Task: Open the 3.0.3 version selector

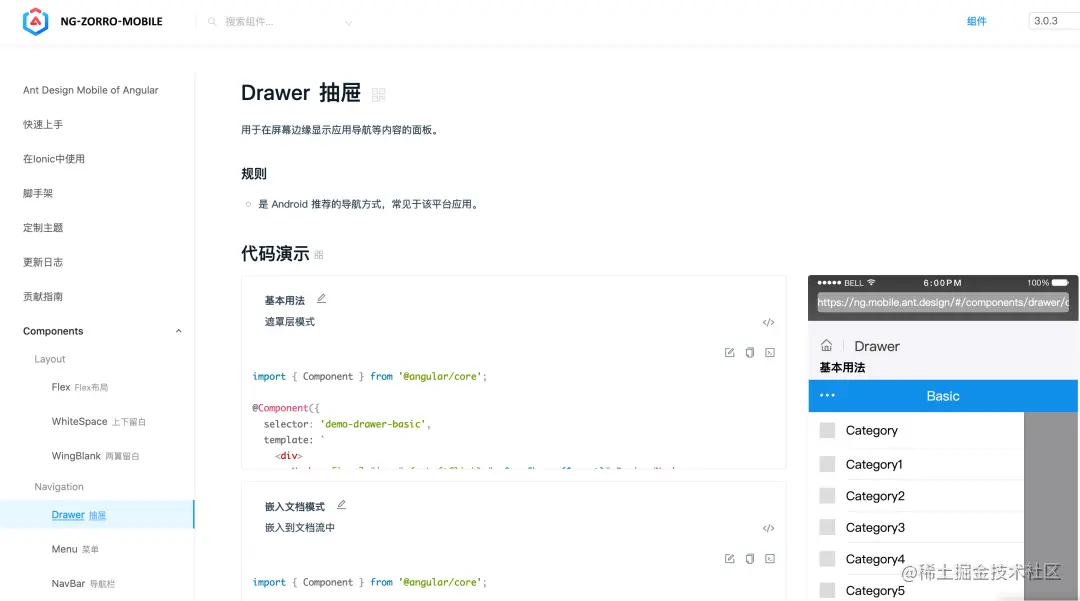Action: pos(1055,21)
